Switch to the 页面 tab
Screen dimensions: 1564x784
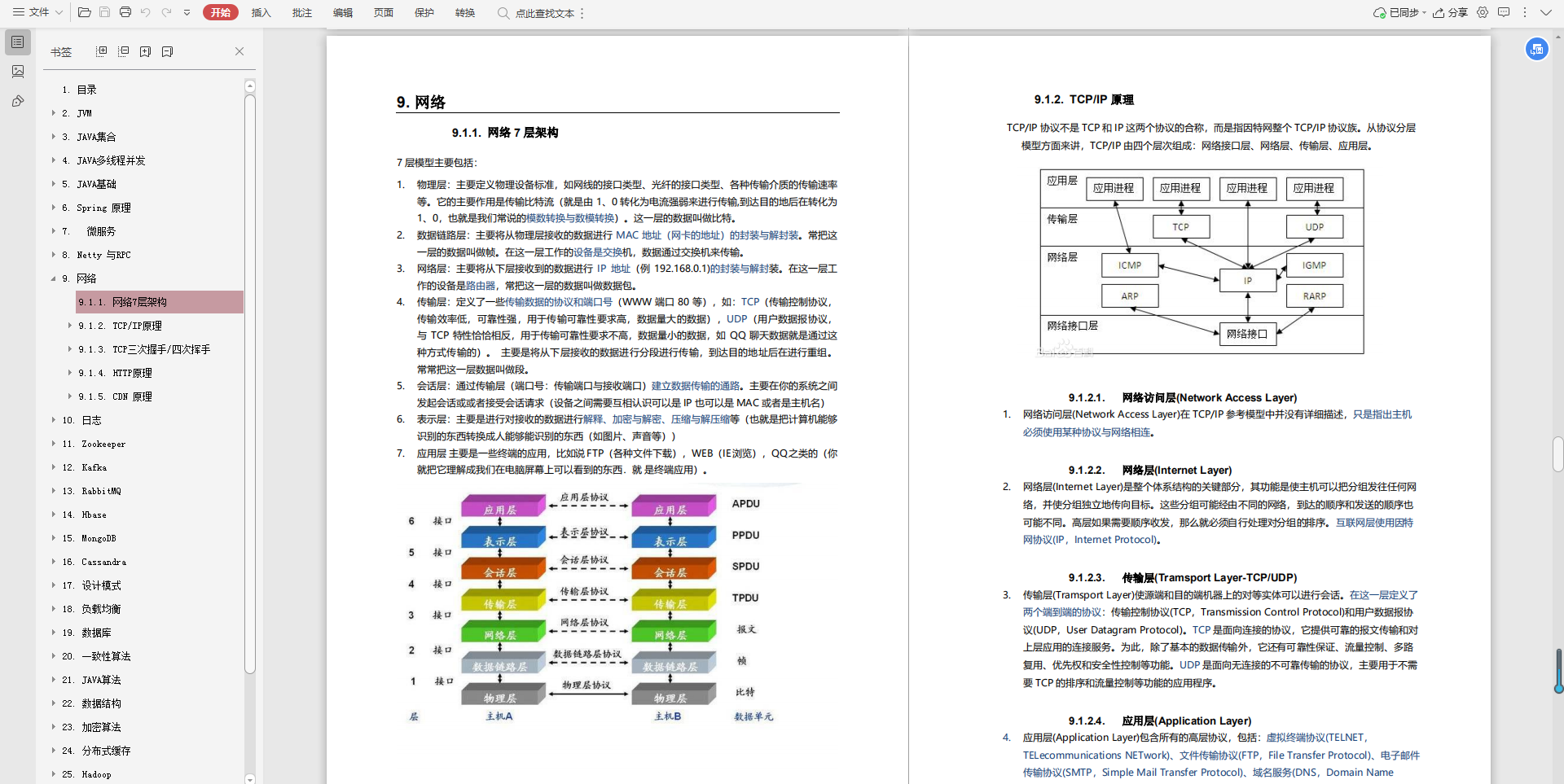(x=384, y=13)
